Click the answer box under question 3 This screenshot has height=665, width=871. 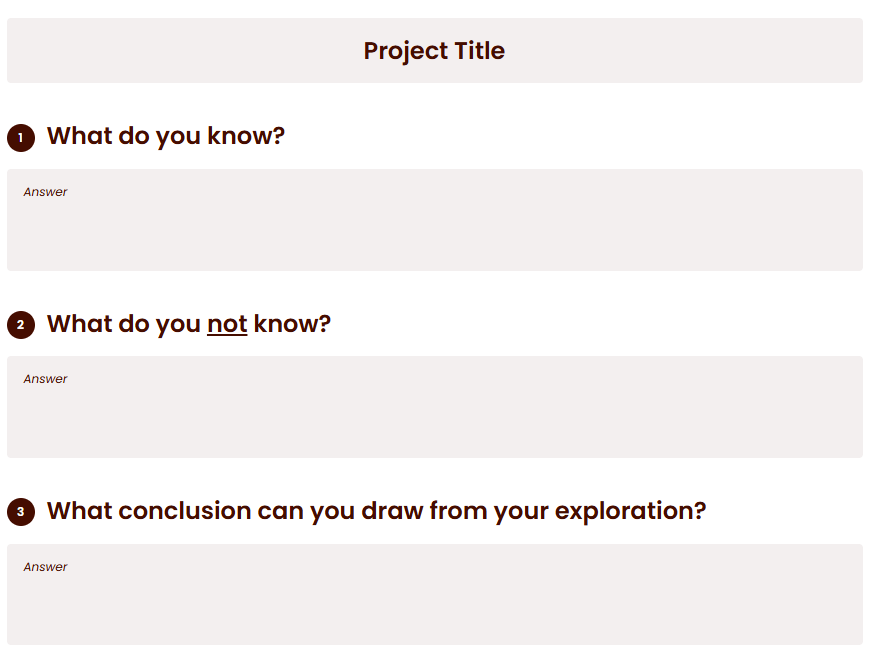pyautogui.click(x=435, y=594)
